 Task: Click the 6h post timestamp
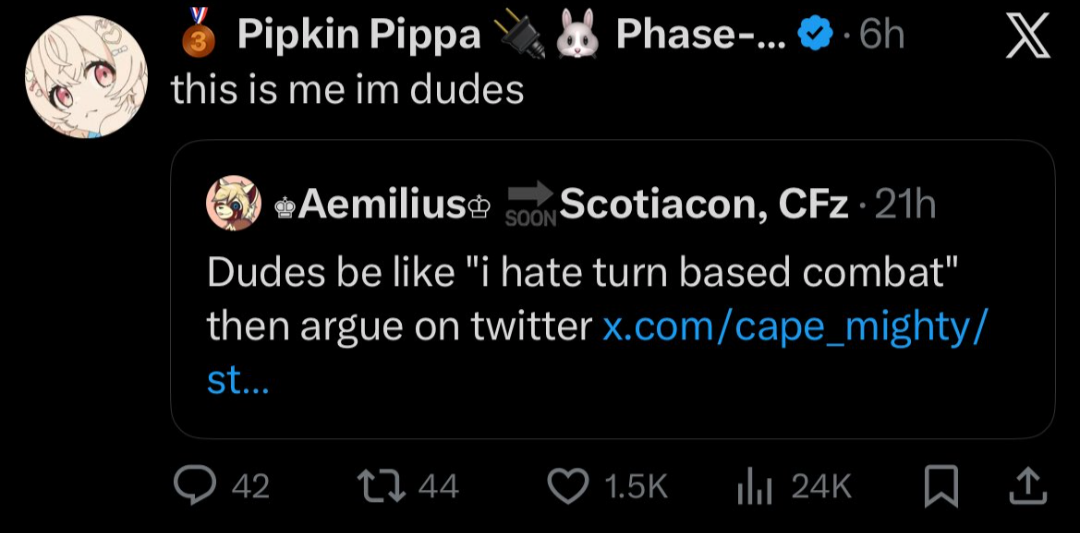click(881, 36)
